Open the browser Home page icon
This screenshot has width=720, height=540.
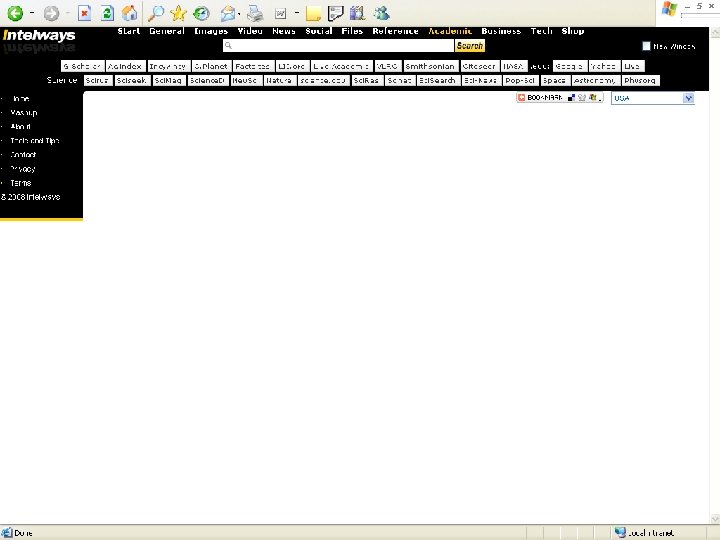tap(129, 13)
